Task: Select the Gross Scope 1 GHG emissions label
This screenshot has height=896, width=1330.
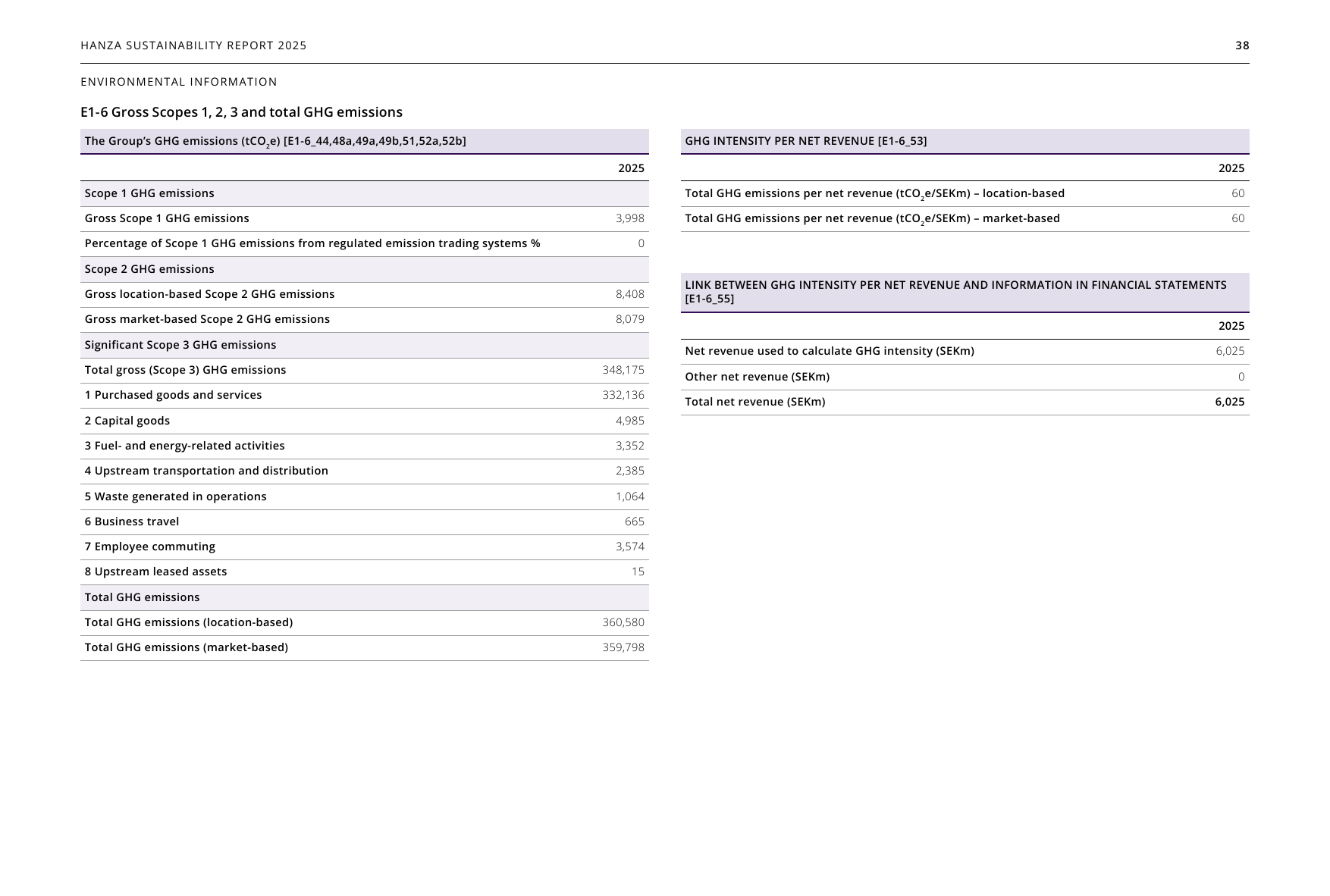Action: (167, 218)
